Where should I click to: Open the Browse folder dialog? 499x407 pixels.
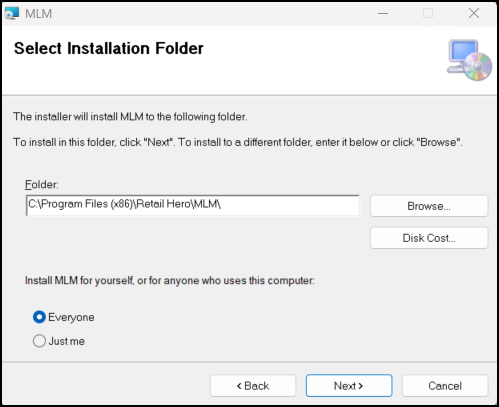point(429,206)
